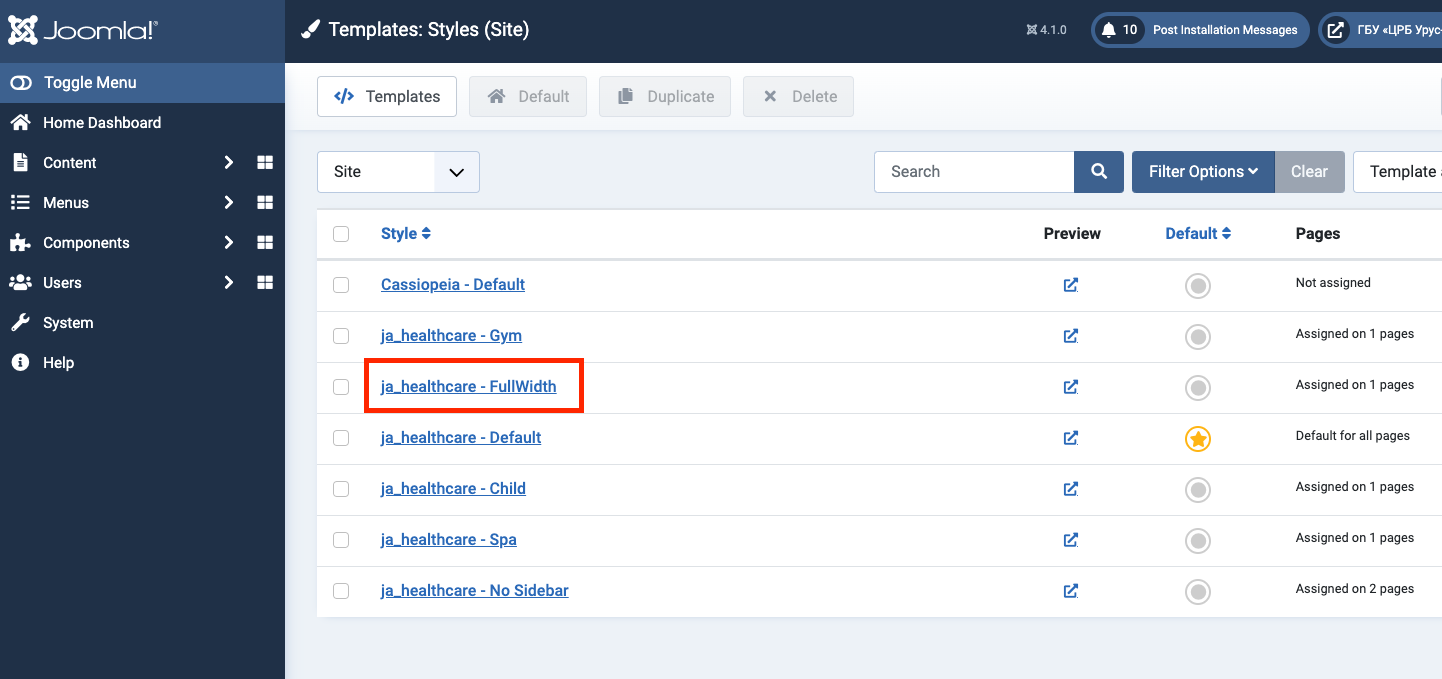This screenshot has height=679, width=1442.
Task: Click the search magnifier icon button
Action: point(1099,172)
